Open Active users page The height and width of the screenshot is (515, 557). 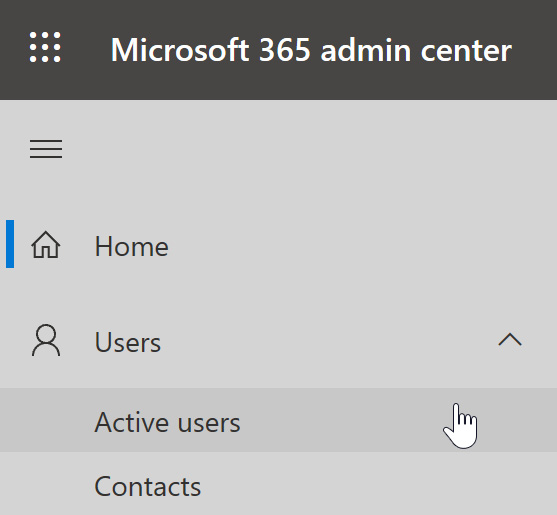click(x=278, y=420)
